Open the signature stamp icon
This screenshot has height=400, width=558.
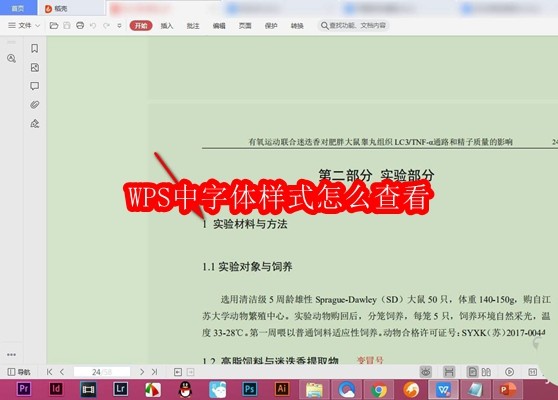point(35,123)
